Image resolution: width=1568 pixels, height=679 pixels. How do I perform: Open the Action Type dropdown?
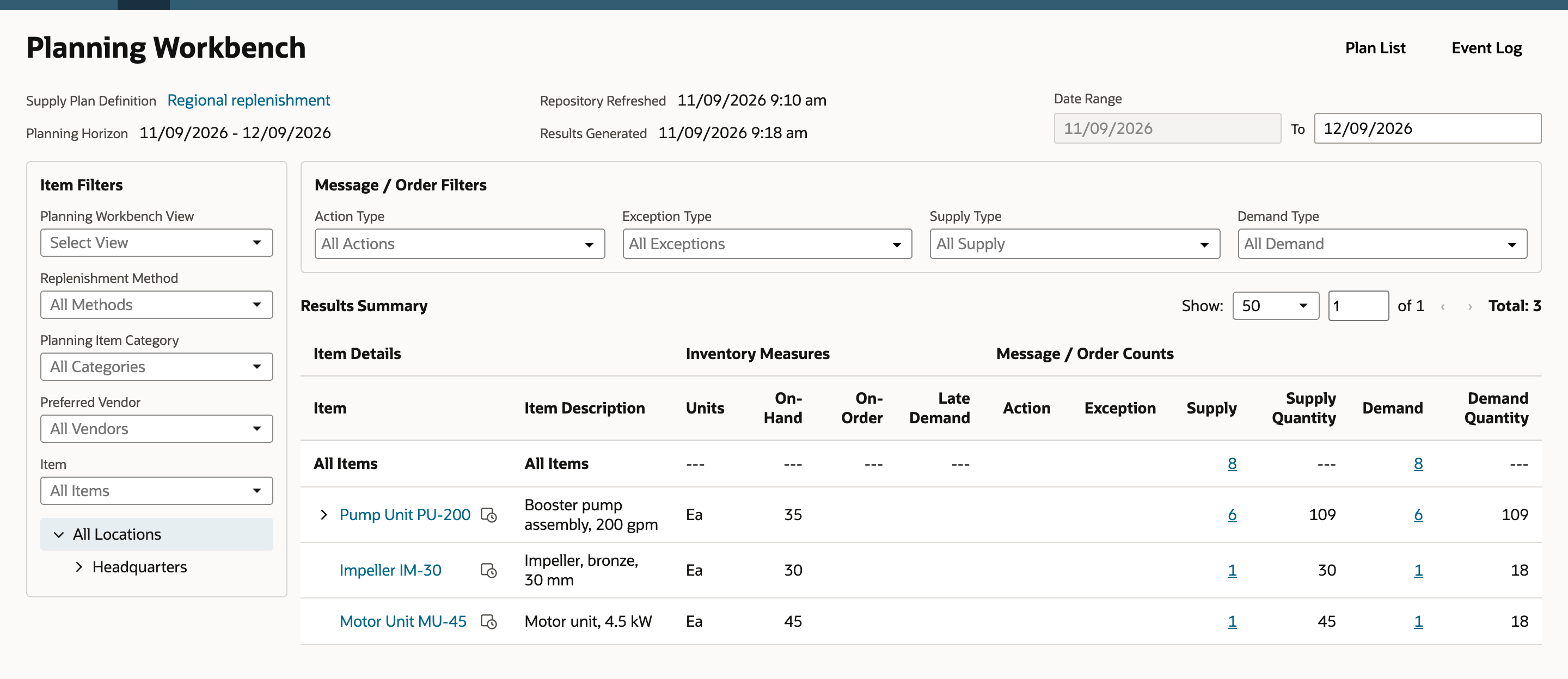pos(460,244)
